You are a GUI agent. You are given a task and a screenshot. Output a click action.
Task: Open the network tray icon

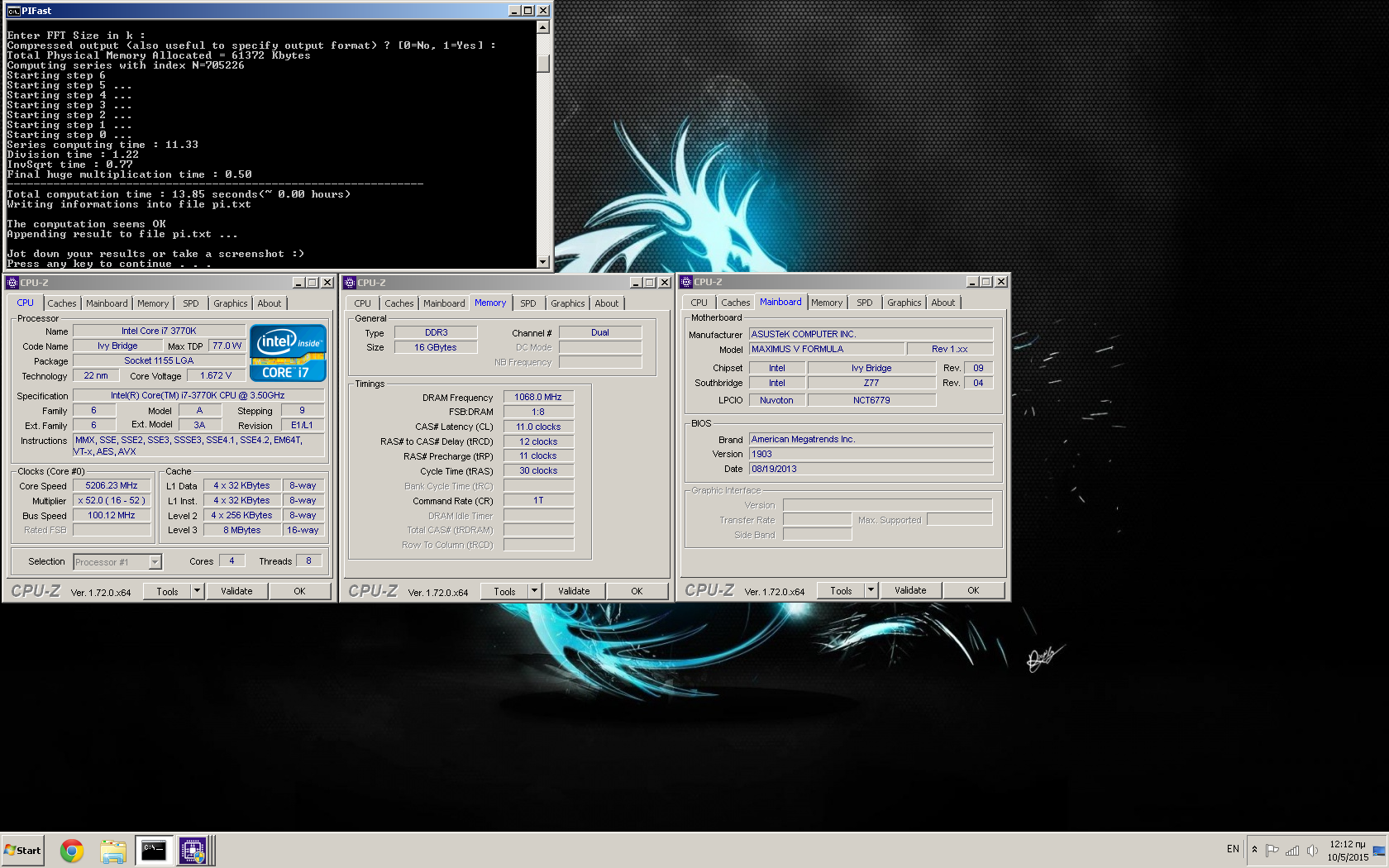click(1292, 850)
